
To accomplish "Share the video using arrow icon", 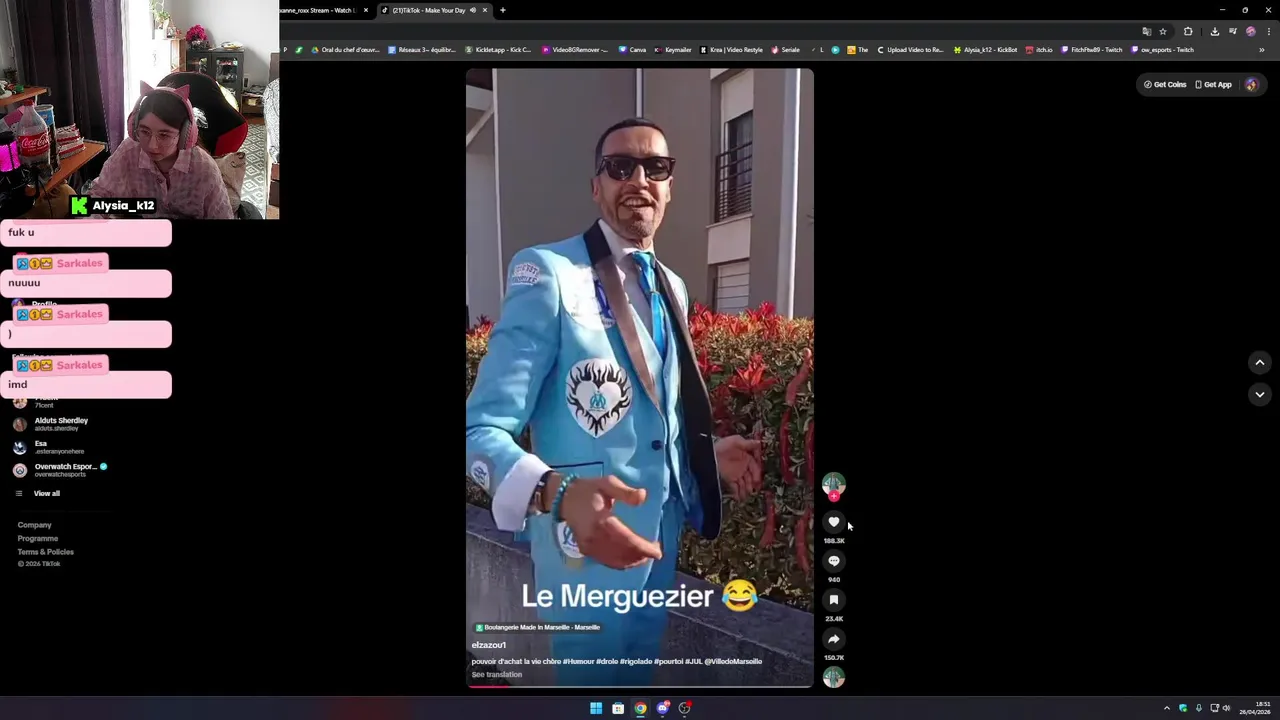I will tap(834, 639).
